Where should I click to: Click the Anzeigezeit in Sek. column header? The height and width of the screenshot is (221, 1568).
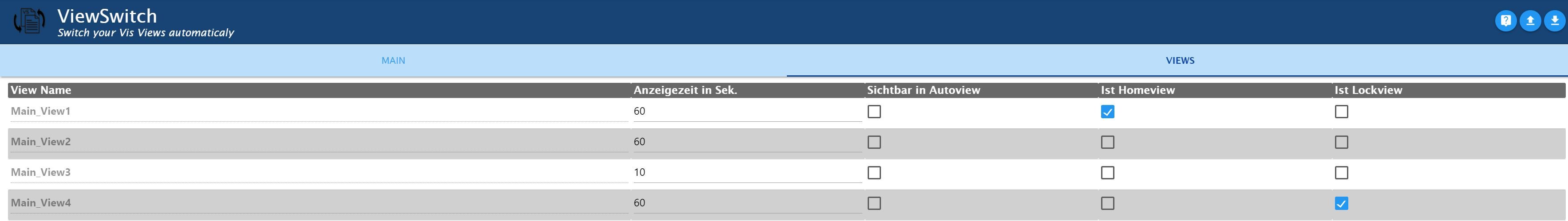click(685, 90)
